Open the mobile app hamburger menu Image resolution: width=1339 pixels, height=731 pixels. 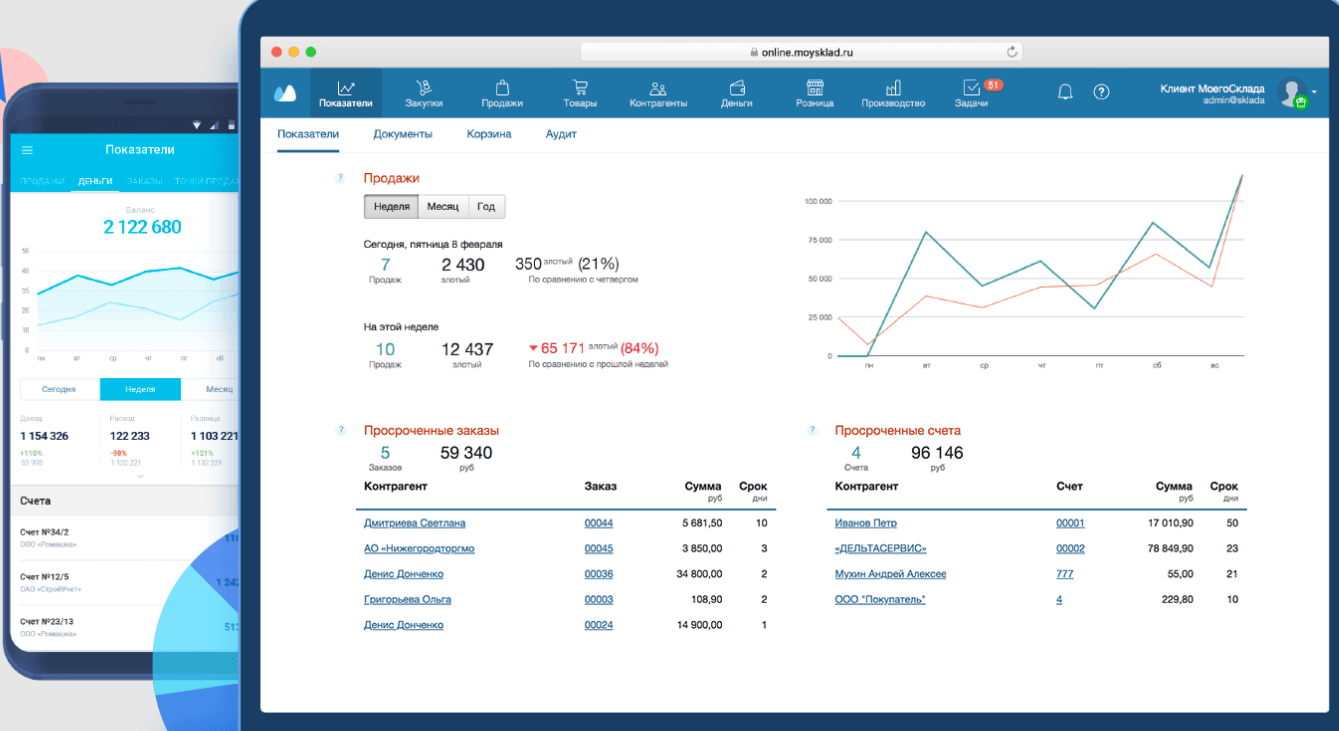click(27, 150)
